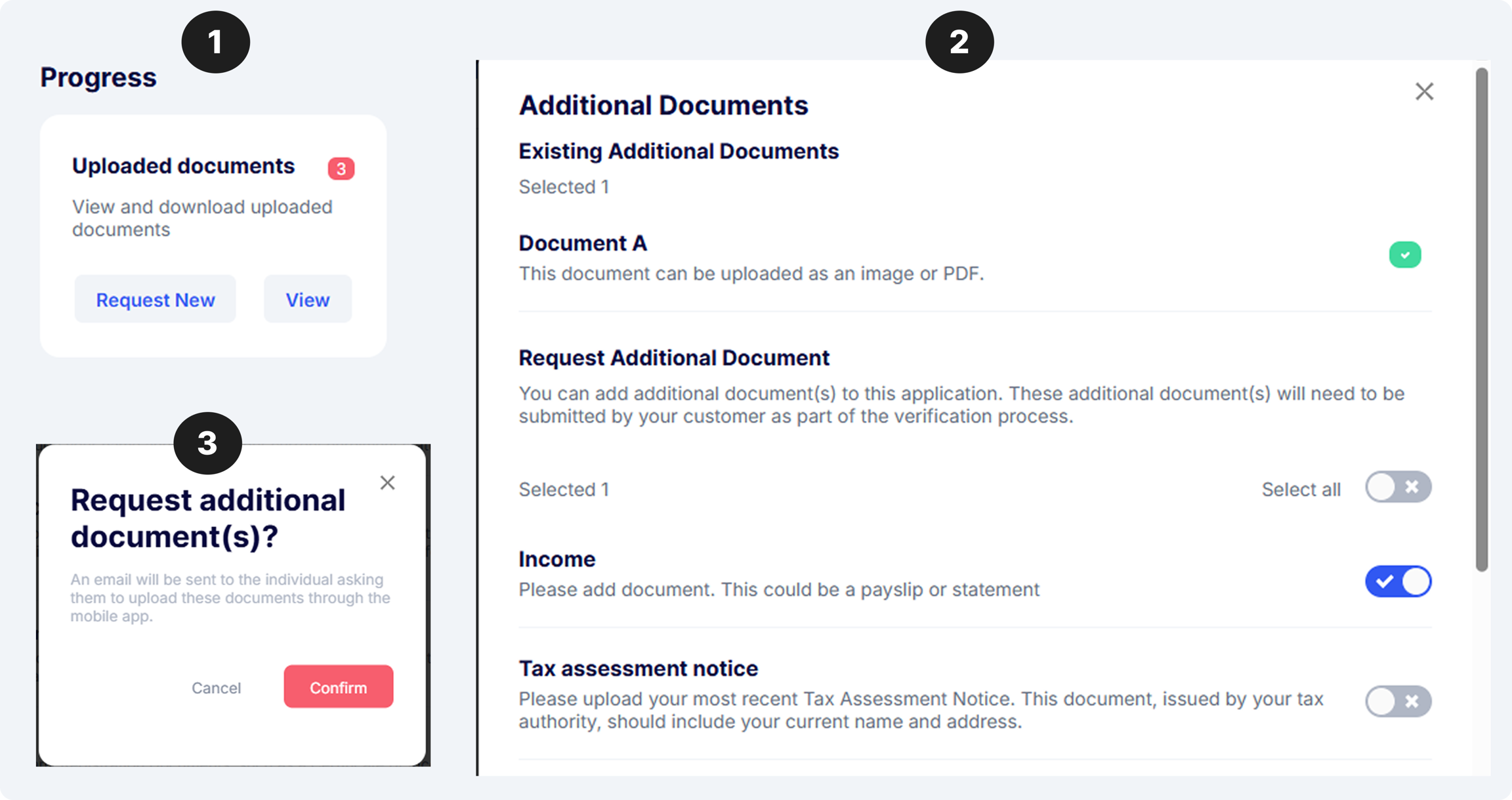Click the step 3 number marker
The width and height of the screenshot is (1512, 800).
(x=207, y=443)
